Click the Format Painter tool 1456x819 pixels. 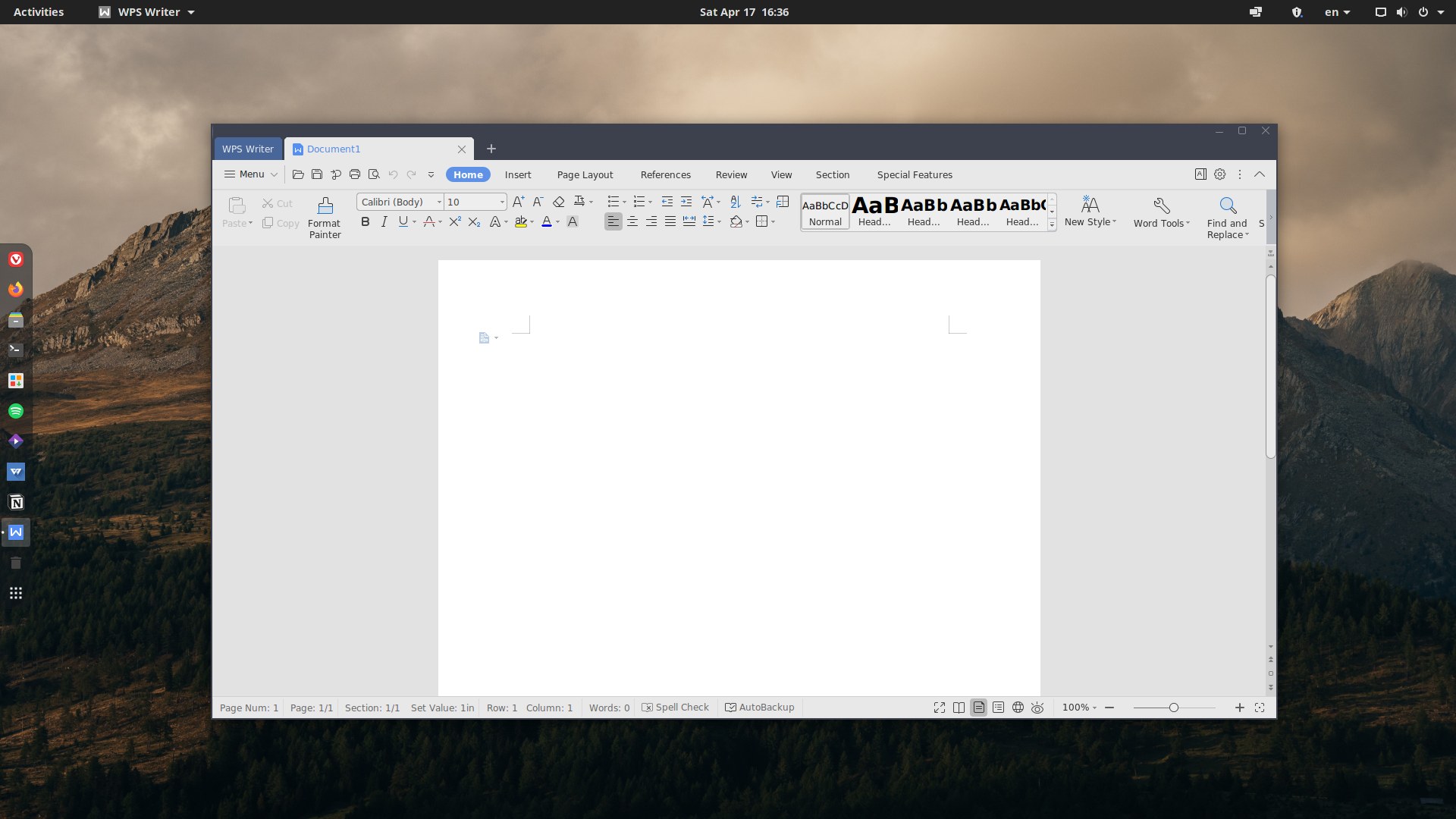click(325, 217)
